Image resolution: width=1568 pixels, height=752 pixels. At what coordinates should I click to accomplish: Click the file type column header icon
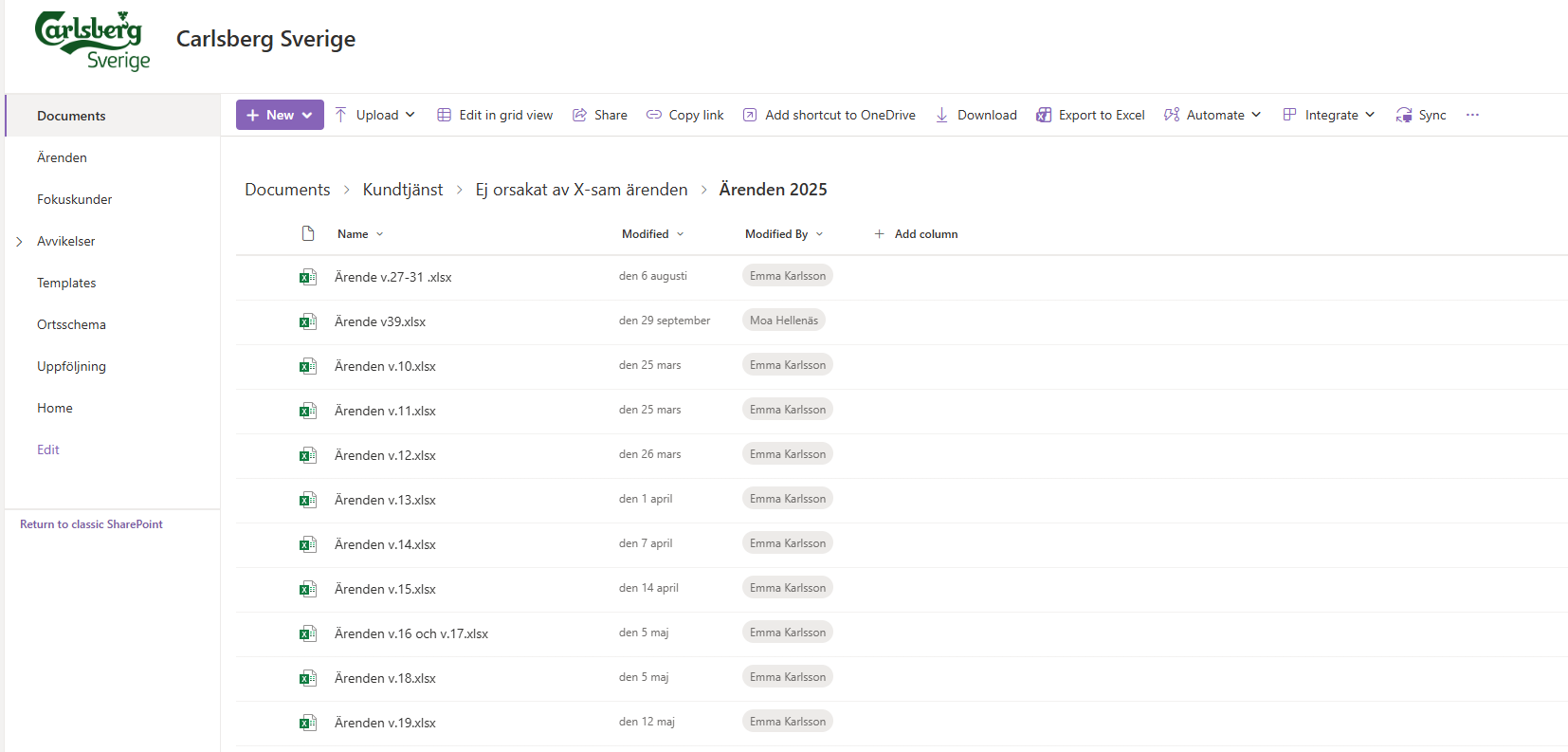click(x=308, y=233)
